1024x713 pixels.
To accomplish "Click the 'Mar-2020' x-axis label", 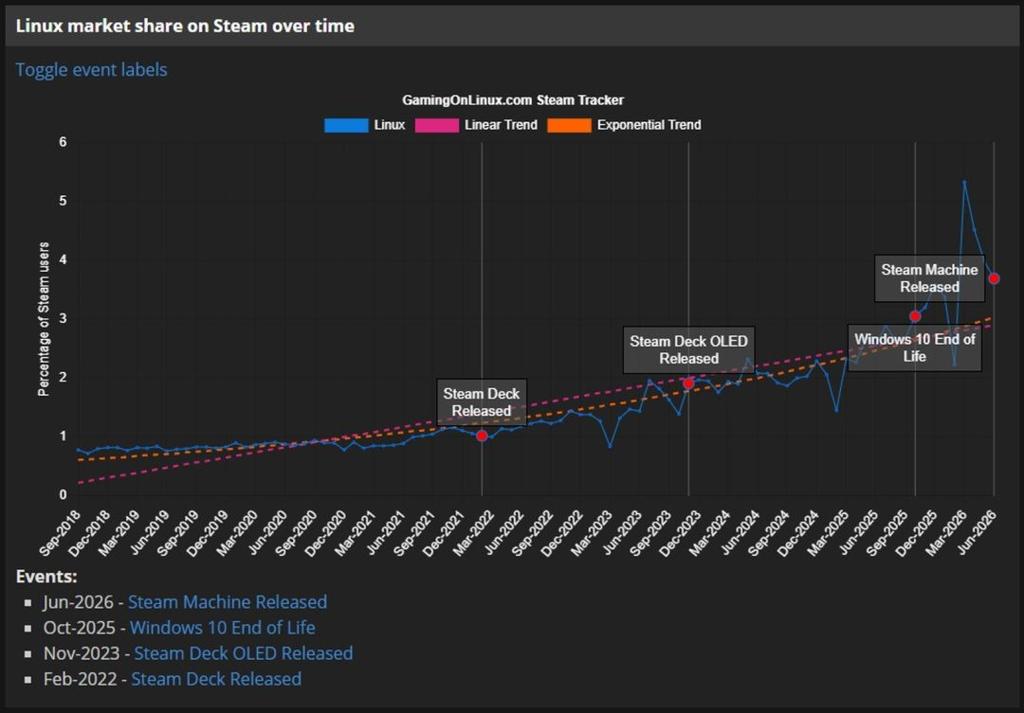I will coord(237,532).
